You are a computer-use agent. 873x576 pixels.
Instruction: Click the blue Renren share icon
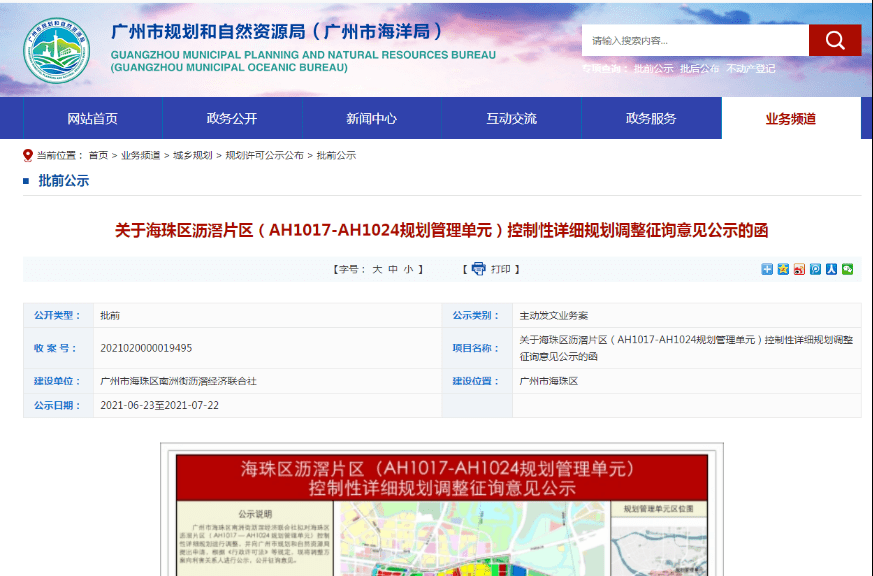(x=832, y=269)
